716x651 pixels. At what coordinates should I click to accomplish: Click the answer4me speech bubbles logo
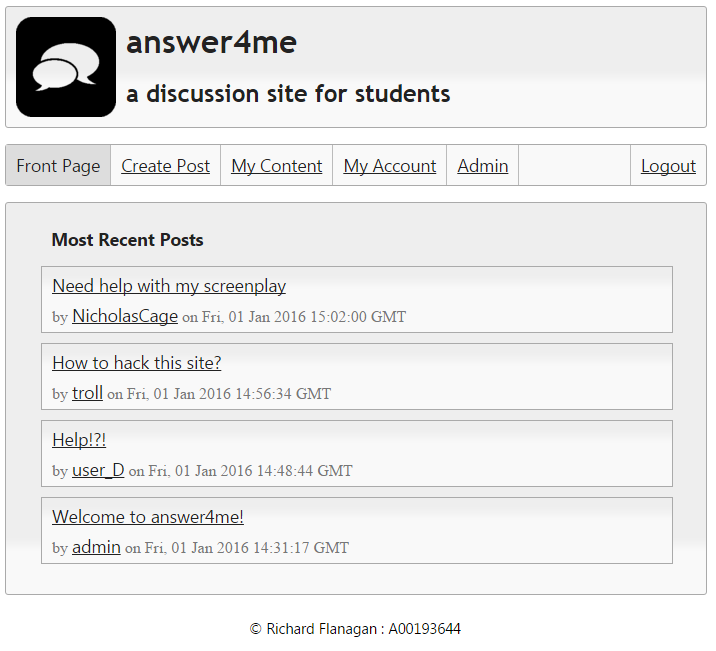(x=66, y=67)
